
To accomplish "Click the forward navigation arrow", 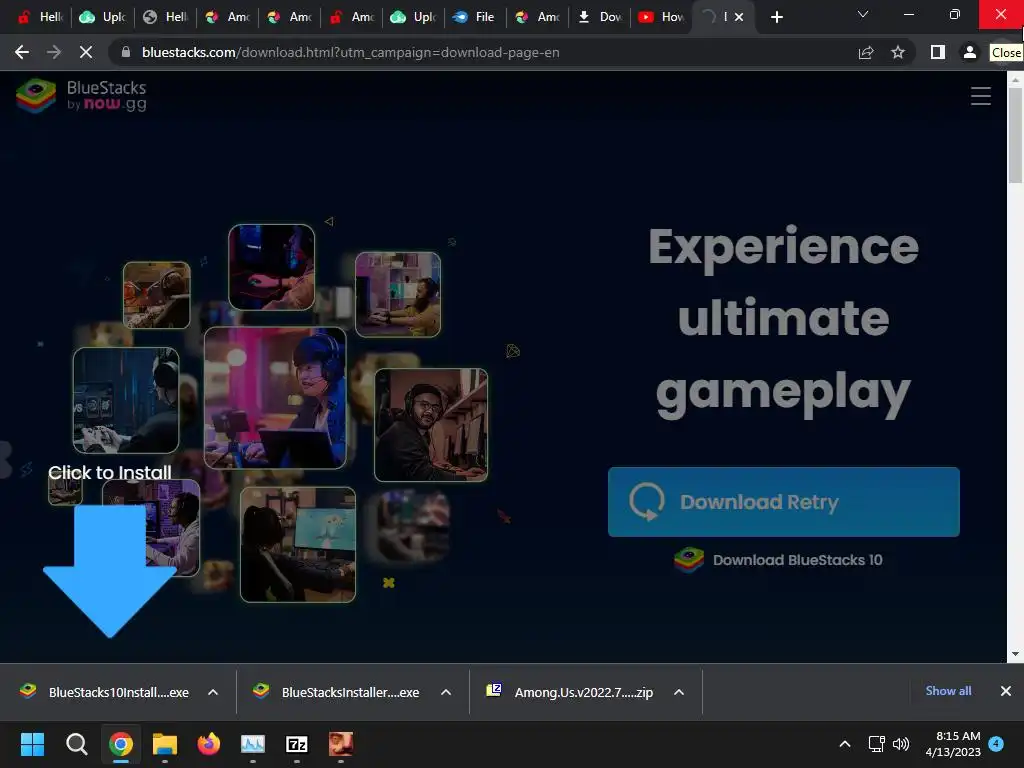I will click(x=54, y=52).
